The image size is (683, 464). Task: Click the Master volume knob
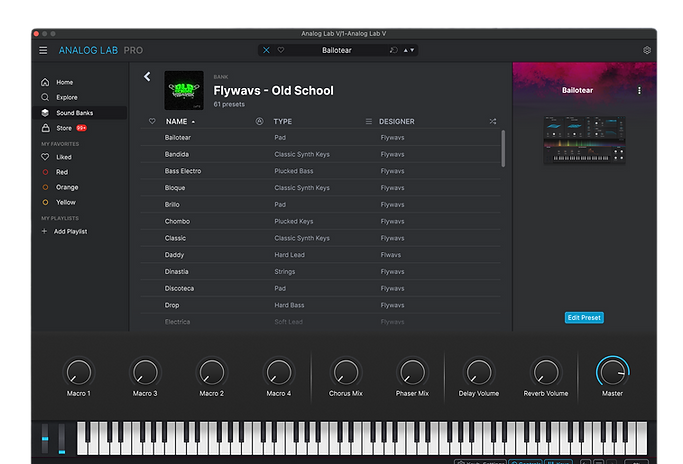[x=612, y=373]
